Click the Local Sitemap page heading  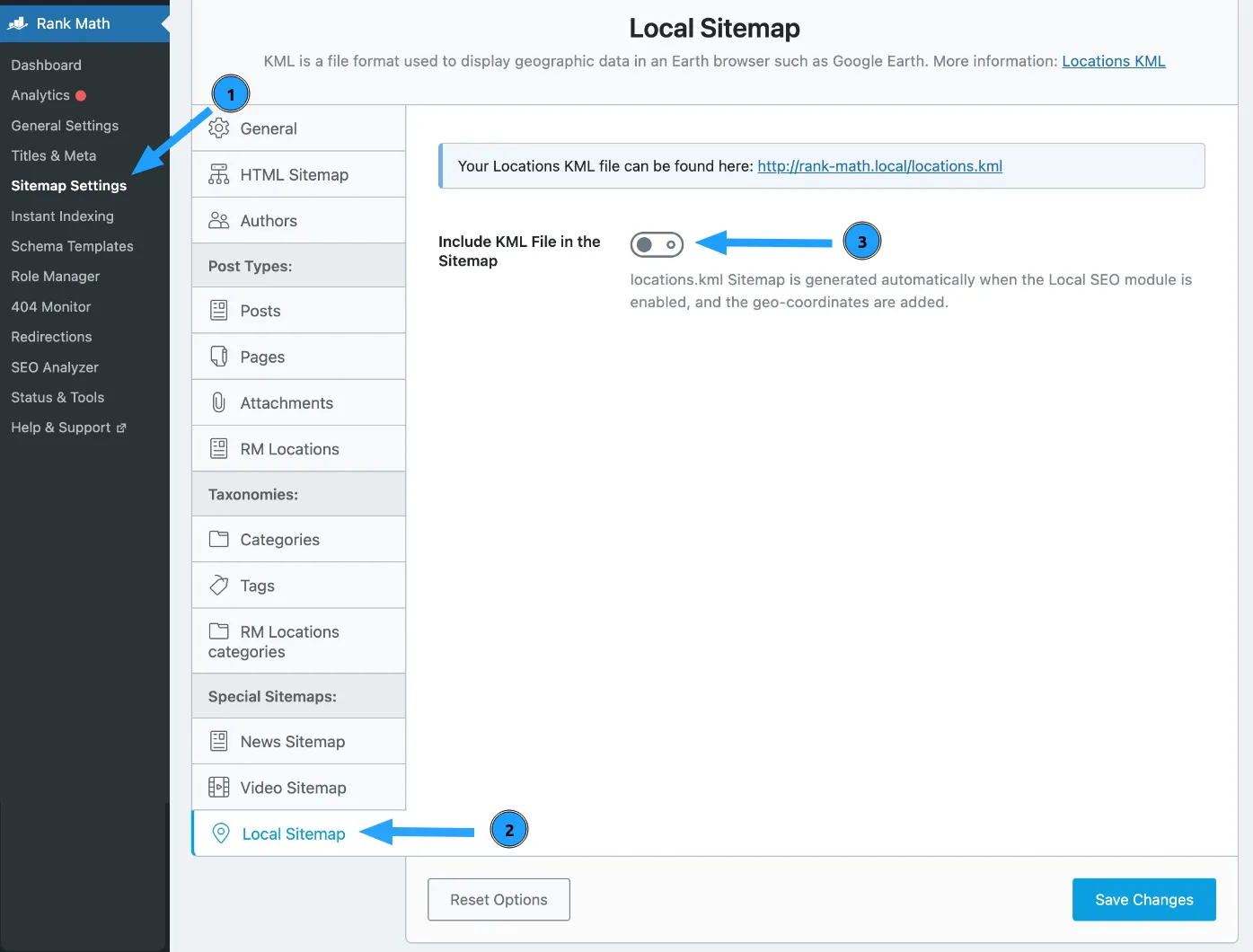point(714,29)
